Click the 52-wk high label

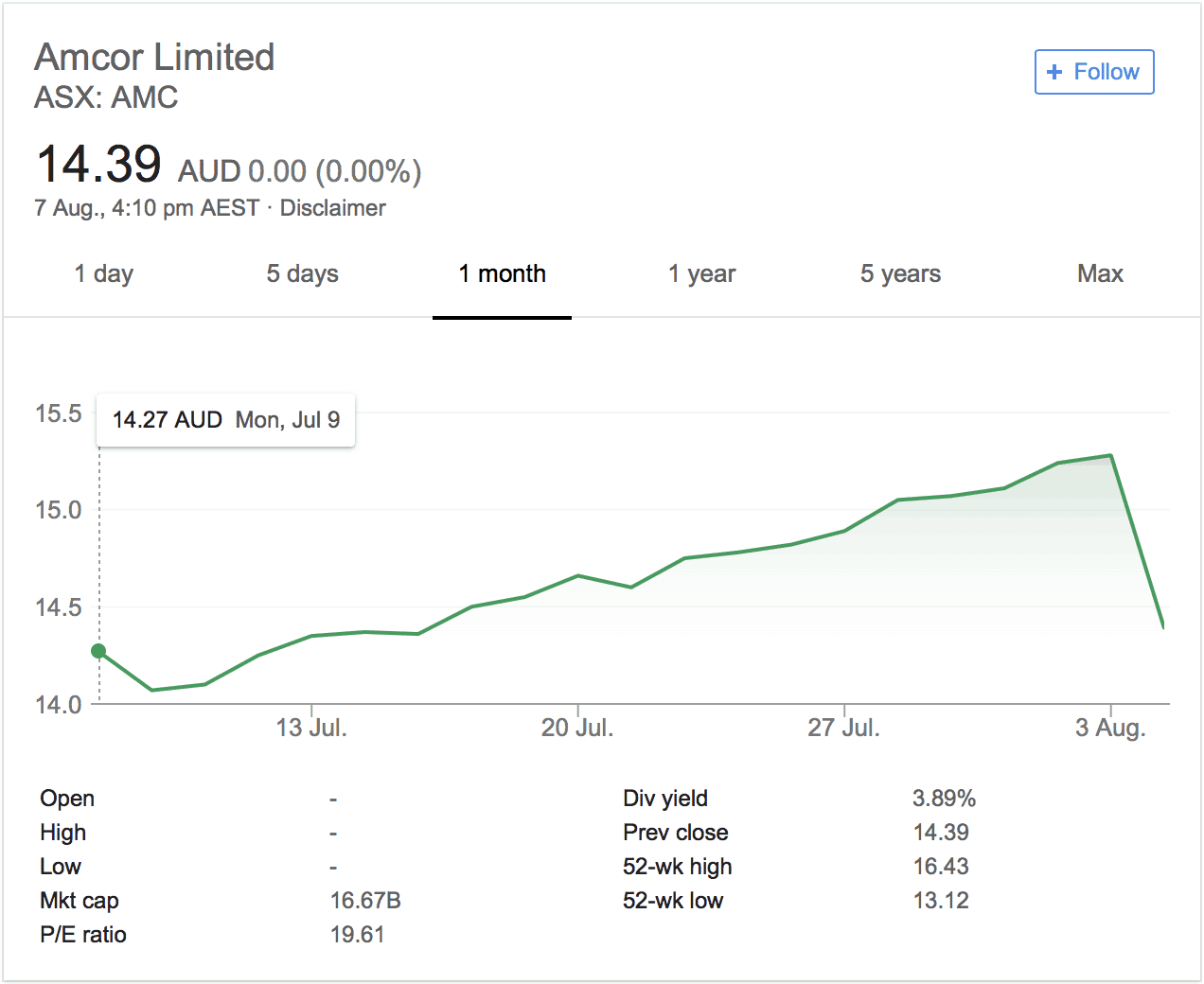(677, 867)
